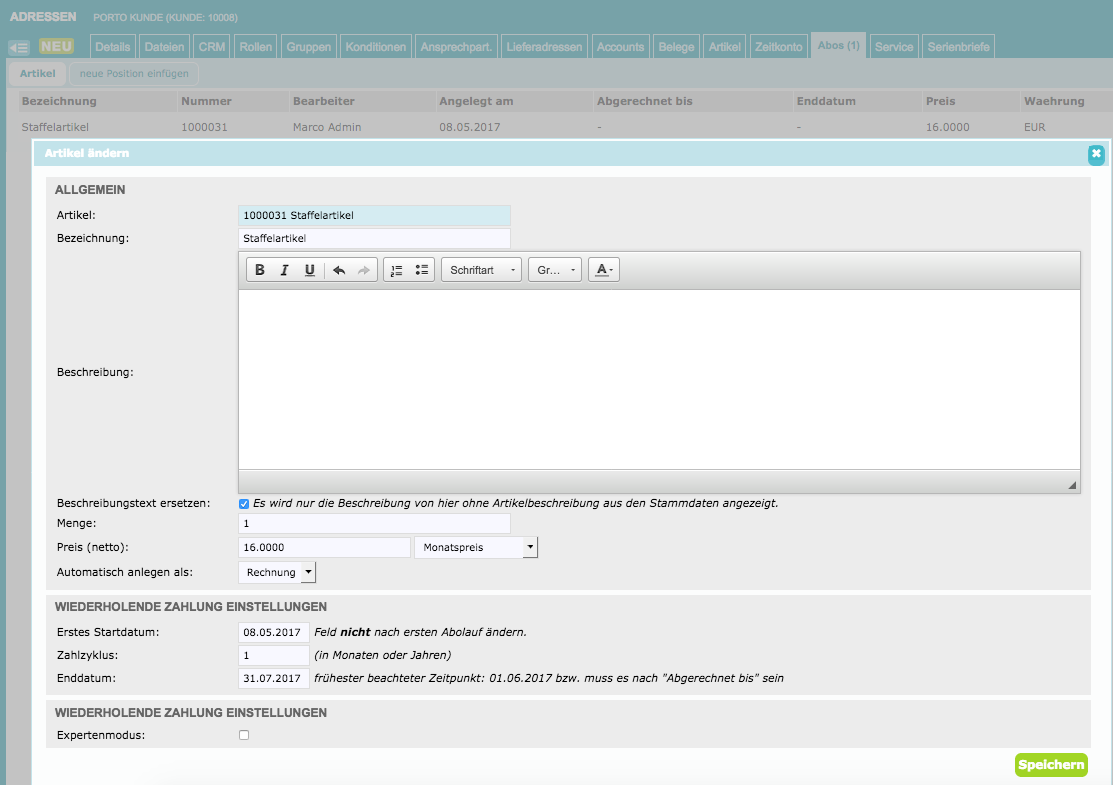Enable the Expertenmodus checkbox
Viewport: 1113px width, 785px height.
point(244,735)
